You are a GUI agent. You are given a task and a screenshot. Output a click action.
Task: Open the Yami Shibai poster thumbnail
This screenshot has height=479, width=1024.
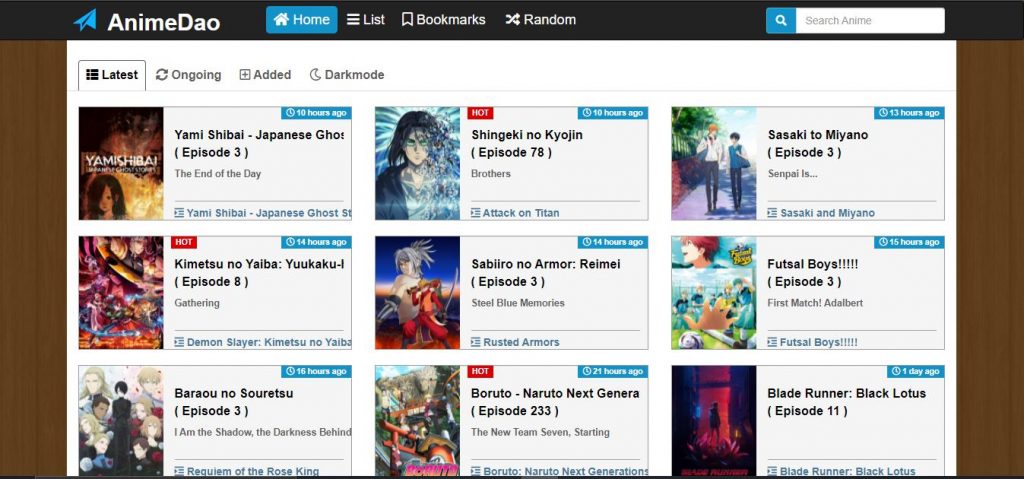[x=121, y=163]
